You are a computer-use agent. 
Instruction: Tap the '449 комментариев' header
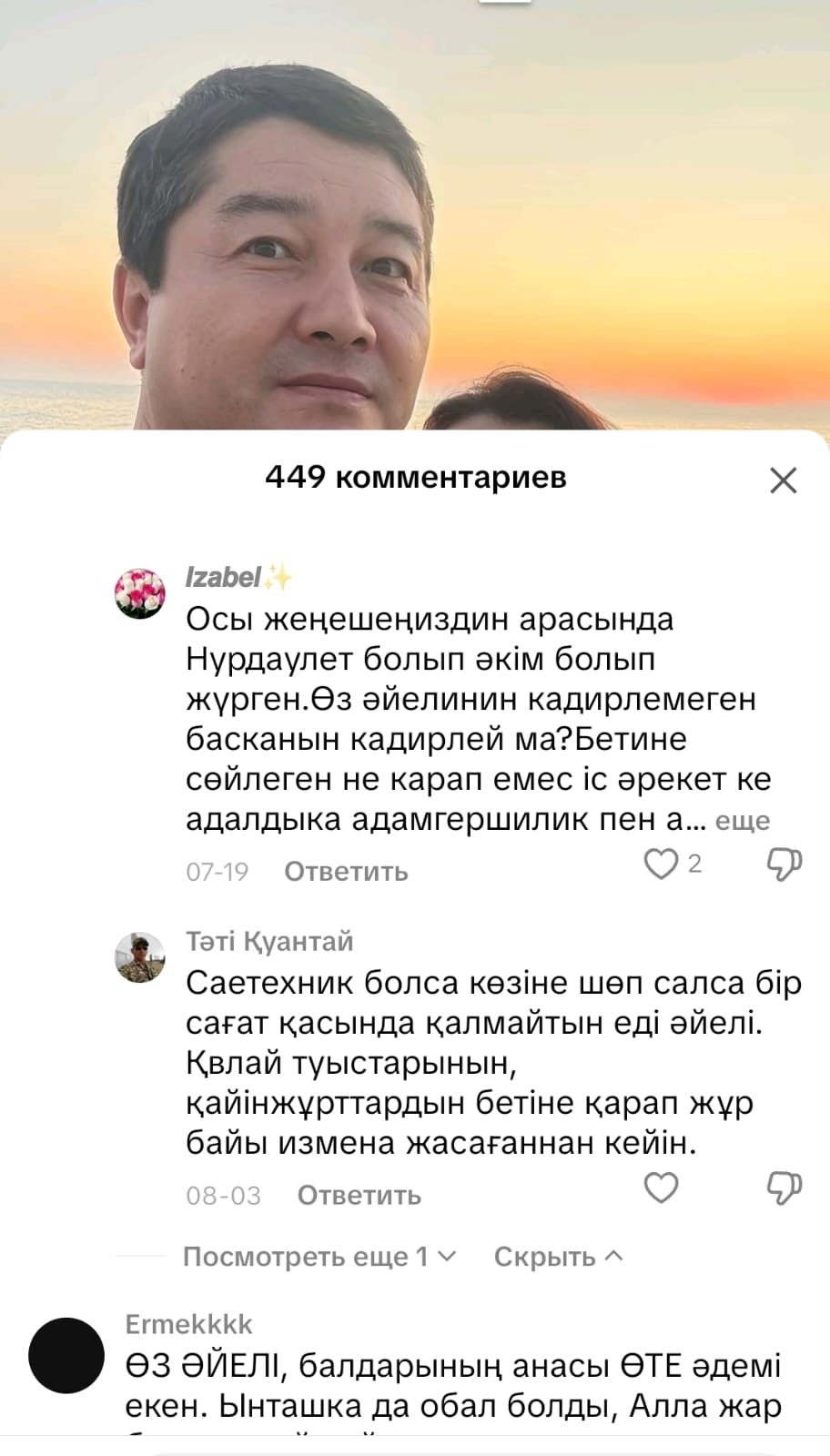[x=416, y=477]
